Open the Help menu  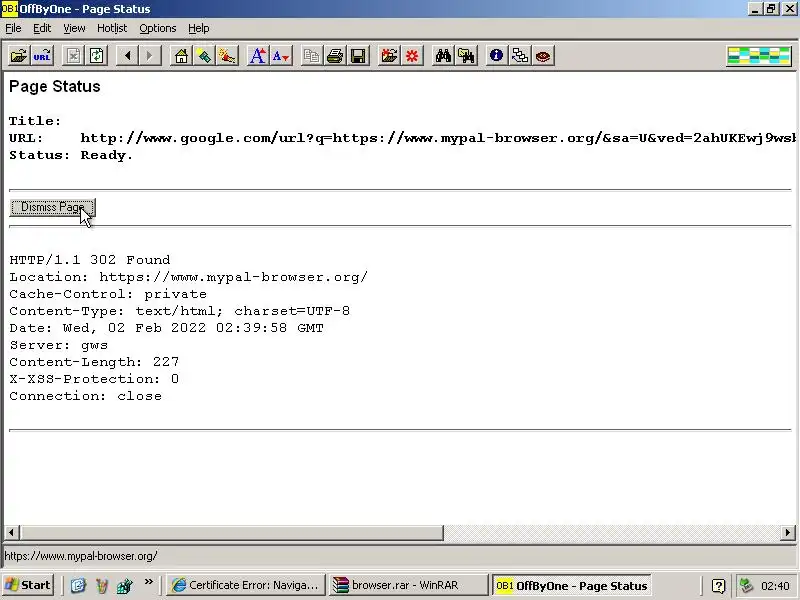point(198,29)
